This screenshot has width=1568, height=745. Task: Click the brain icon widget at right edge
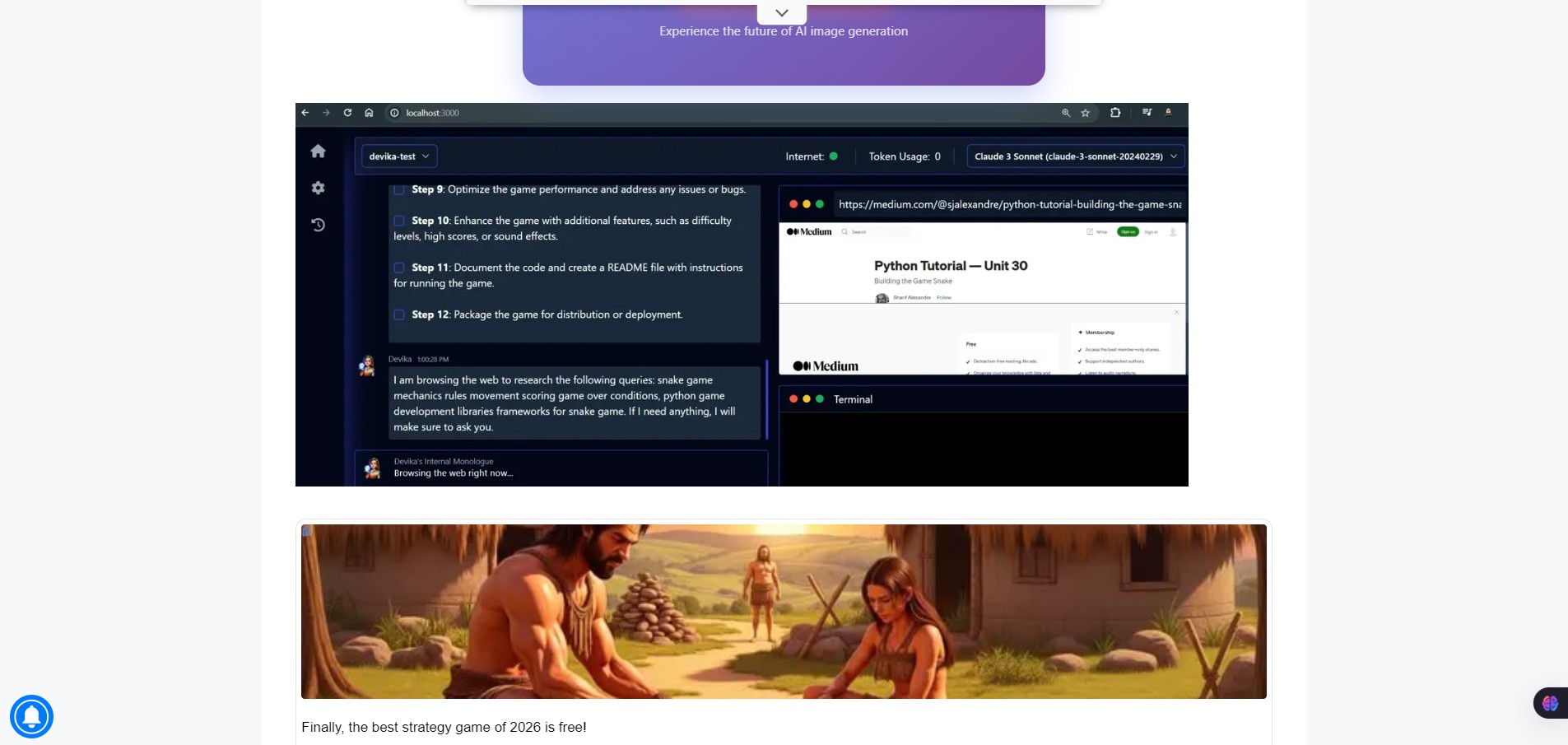click(x=1551, y=703)
